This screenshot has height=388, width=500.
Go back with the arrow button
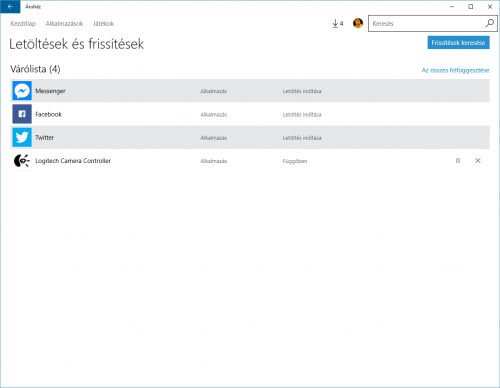tap(10, 7)
